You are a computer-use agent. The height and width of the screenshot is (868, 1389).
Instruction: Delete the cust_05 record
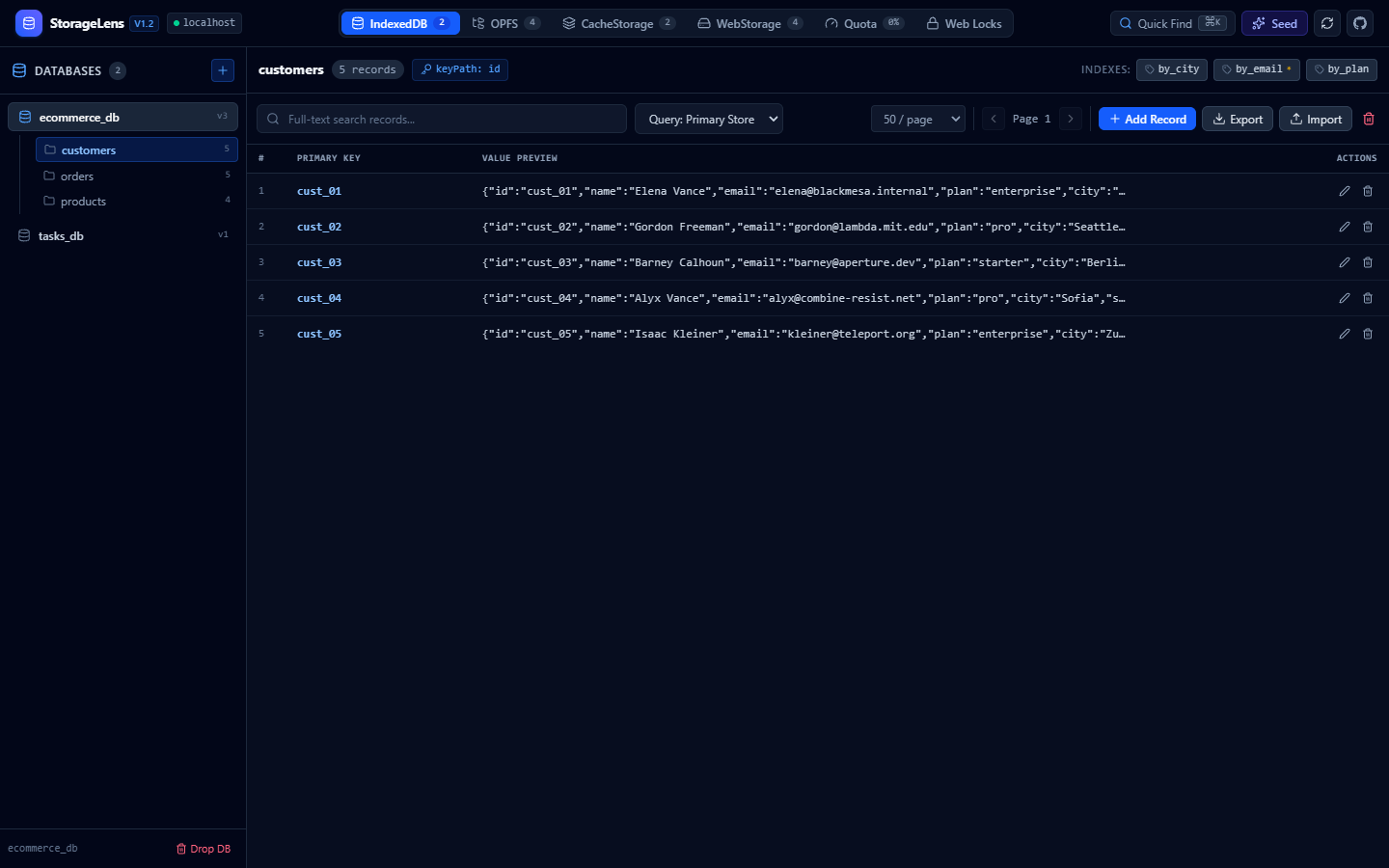point(1368,334)
